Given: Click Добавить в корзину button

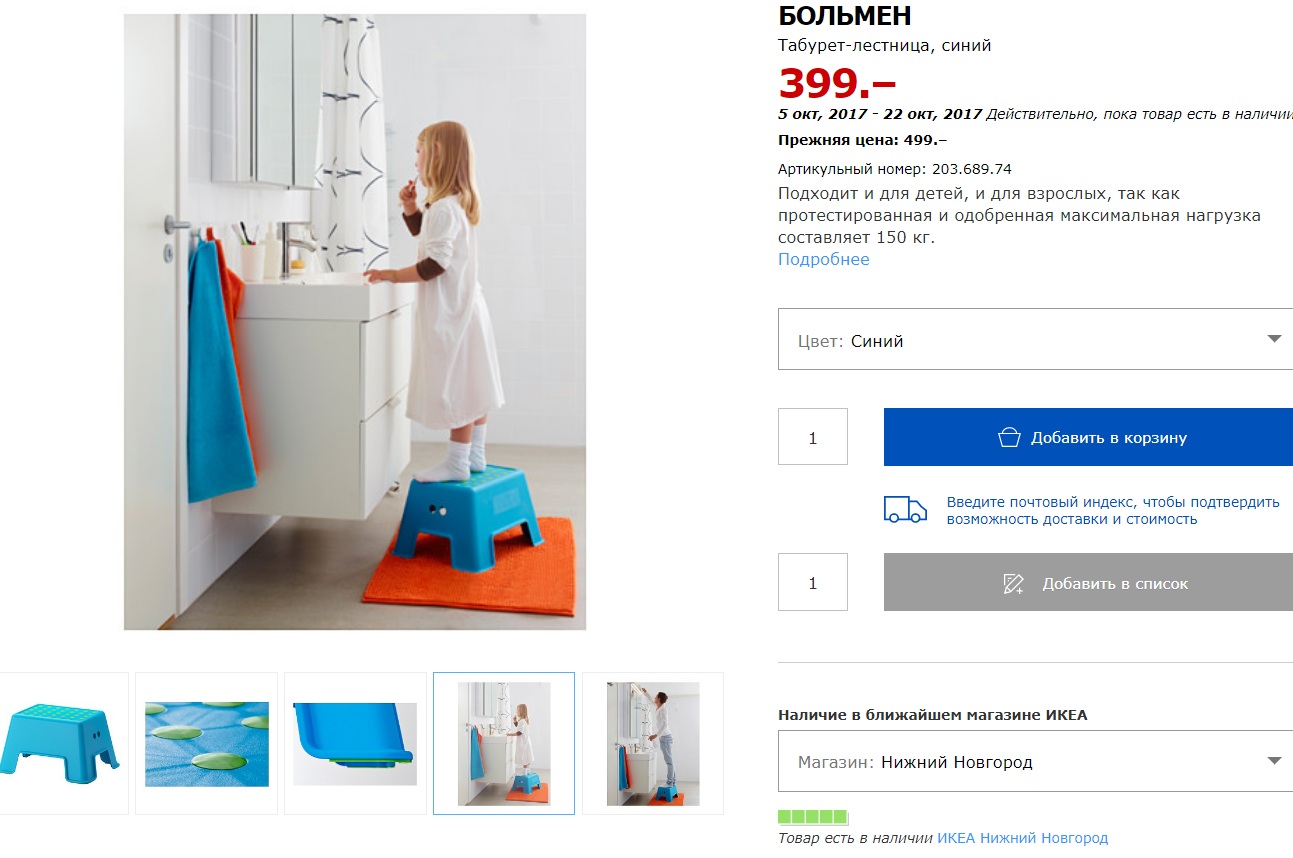Looking at the screenshot, I should click(x=1088, y=437).
